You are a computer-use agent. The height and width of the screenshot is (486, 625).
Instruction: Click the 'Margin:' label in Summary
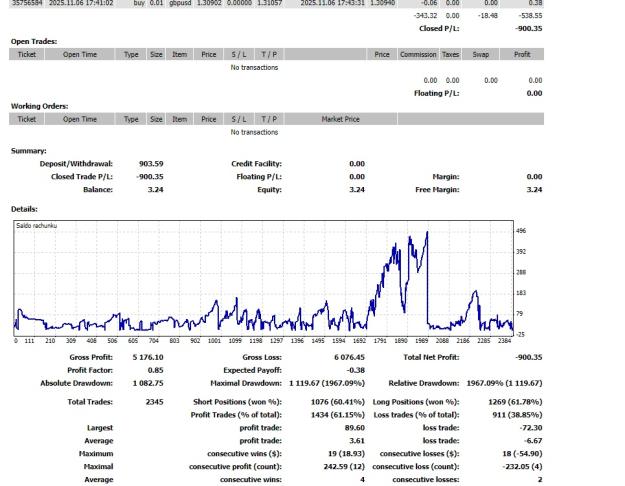[446, 176]
